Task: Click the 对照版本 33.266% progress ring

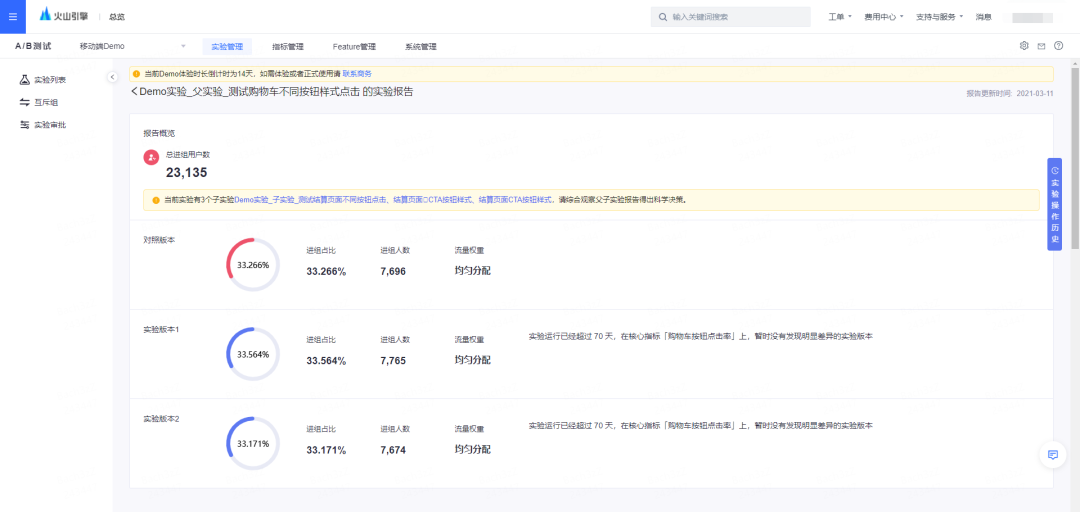Action: click(x=253, y=265)
